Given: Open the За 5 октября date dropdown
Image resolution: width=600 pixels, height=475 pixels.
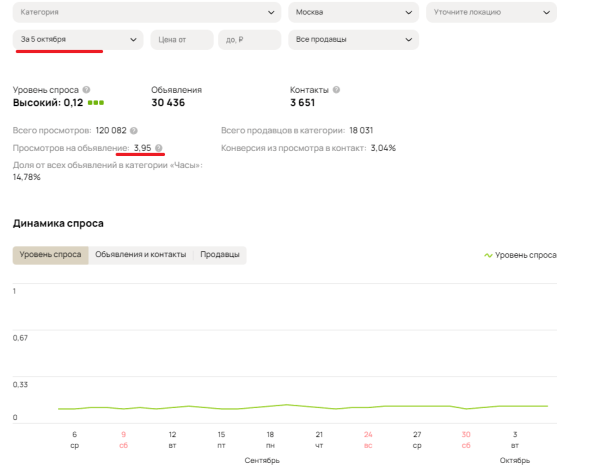Looking at the screenshot, I should tap(80, 40).
